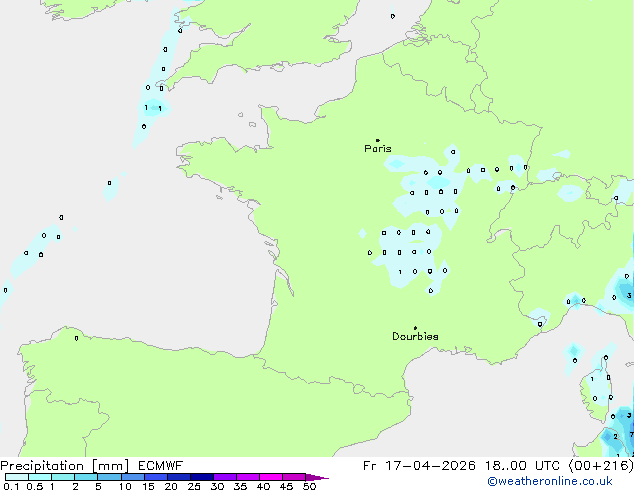Click the Dourbies city label

pyautogui.click(x=415, y=336)
